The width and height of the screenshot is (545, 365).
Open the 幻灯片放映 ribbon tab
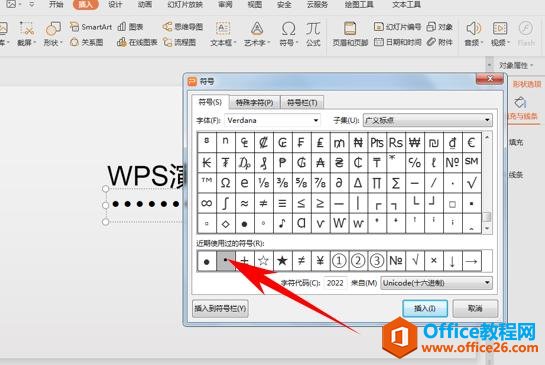185,5
